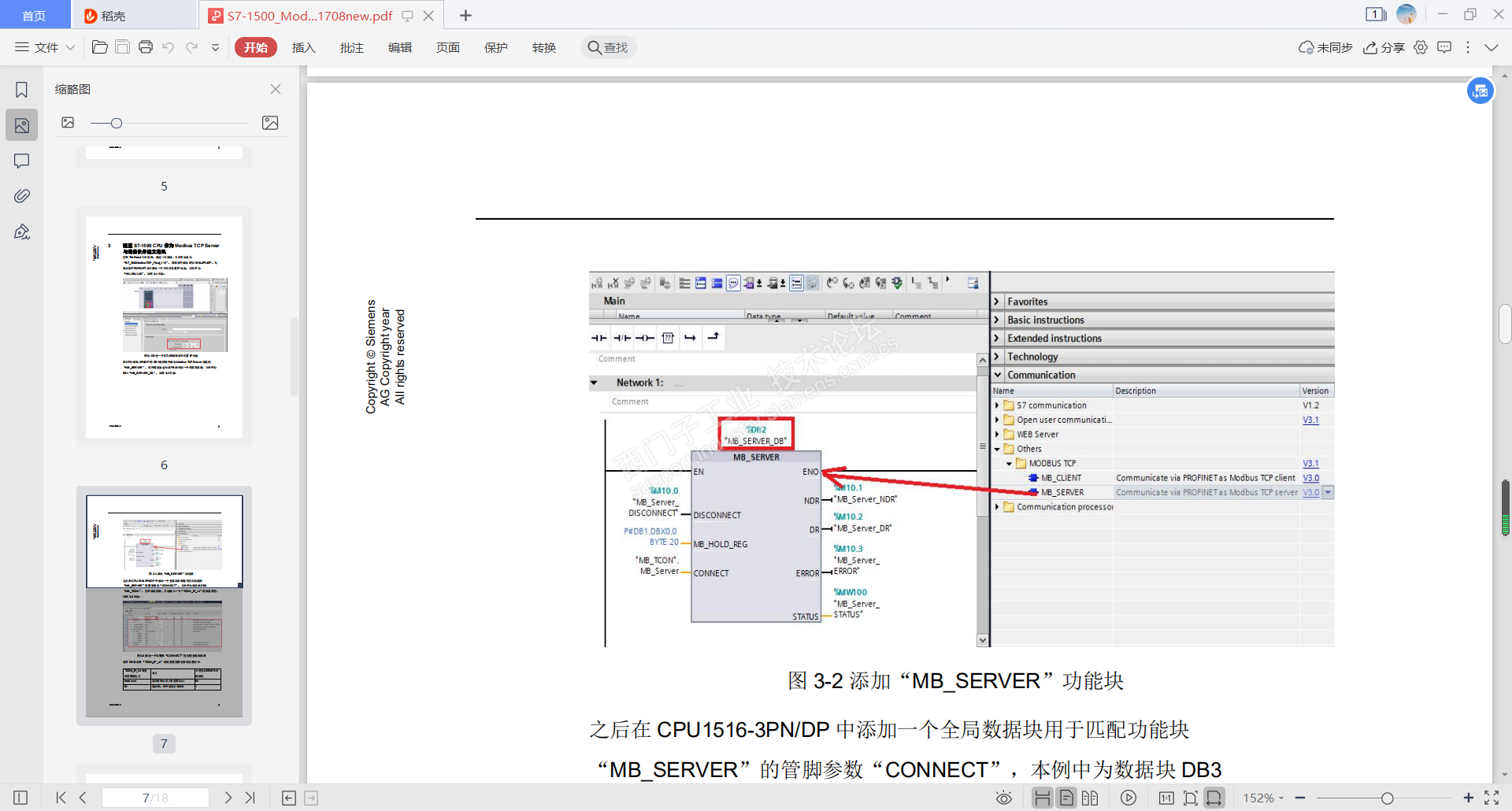
Task: Click the user avatar in title bar
Action: pyautogui.click(x=1406, y=14)
